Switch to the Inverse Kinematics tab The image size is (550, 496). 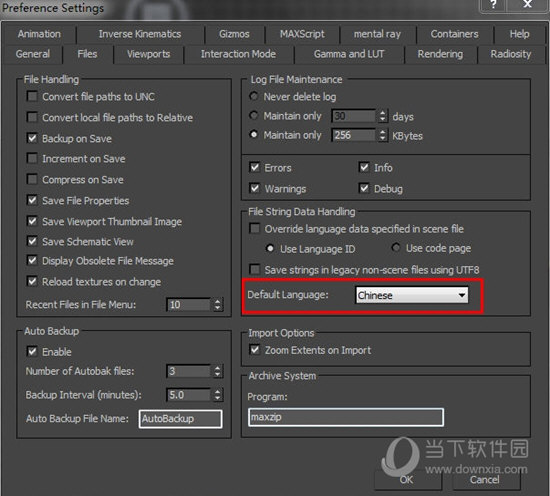click(140, 34)
